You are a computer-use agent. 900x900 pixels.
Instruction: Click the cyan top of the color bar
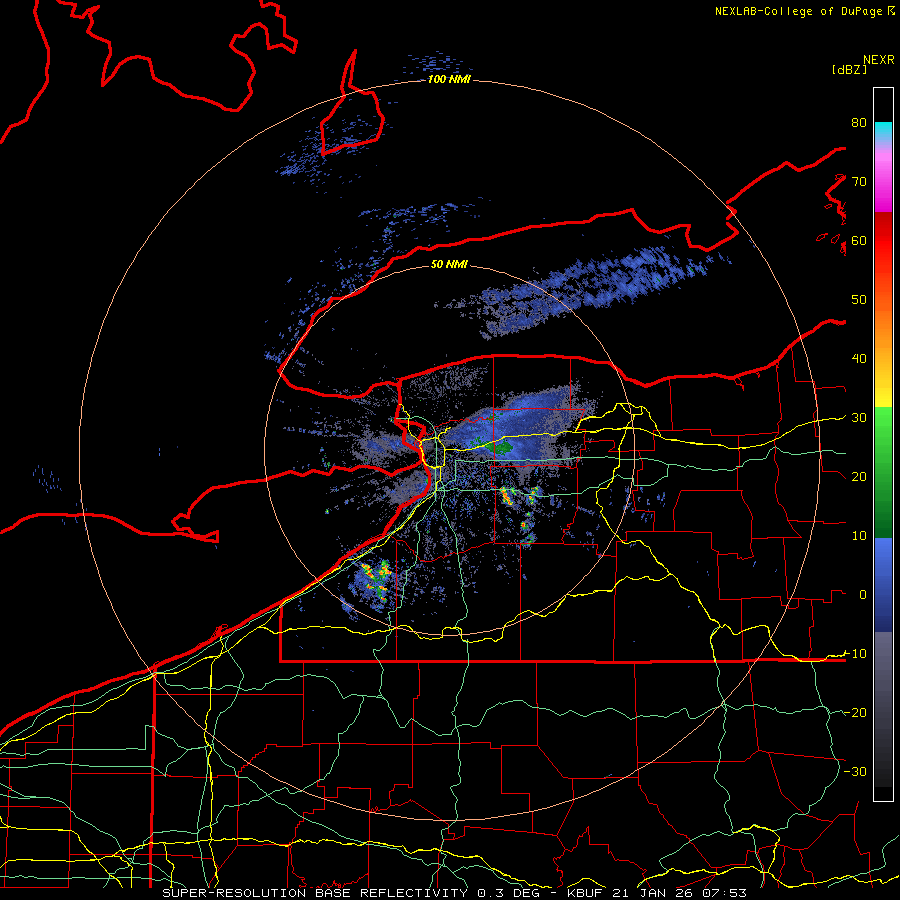click(883, 130)
